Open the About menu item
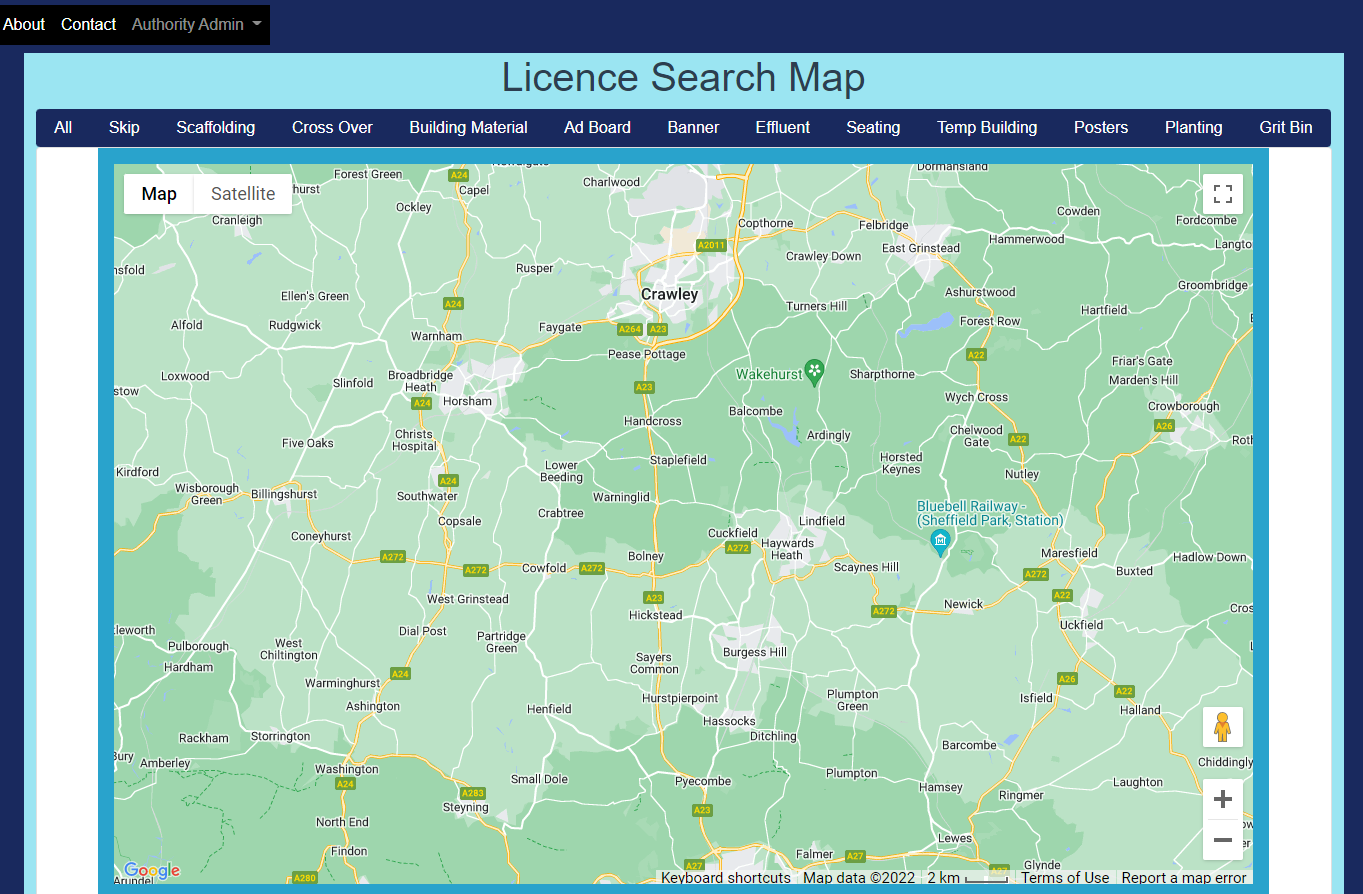The height and width of the screenshot is (894, 1363). [24, 24]
